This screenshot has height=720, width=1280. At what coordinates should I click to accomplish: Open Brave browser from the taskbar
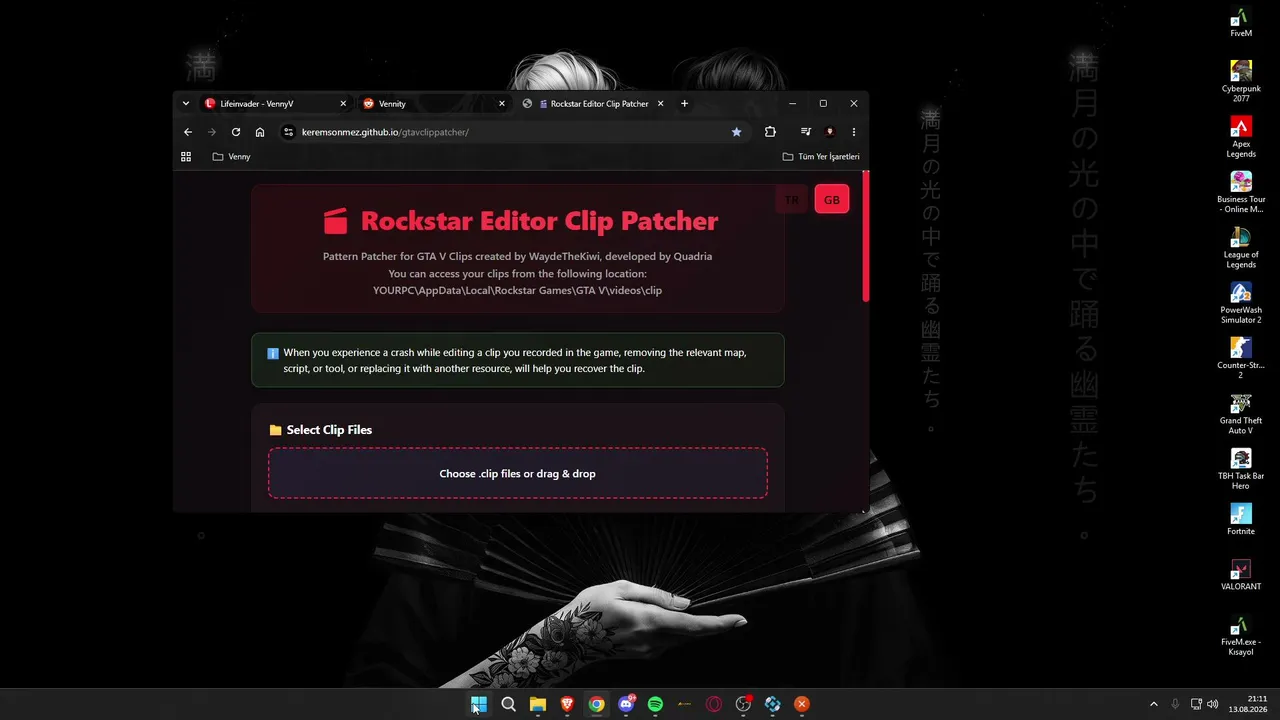(x=567, y=704)
